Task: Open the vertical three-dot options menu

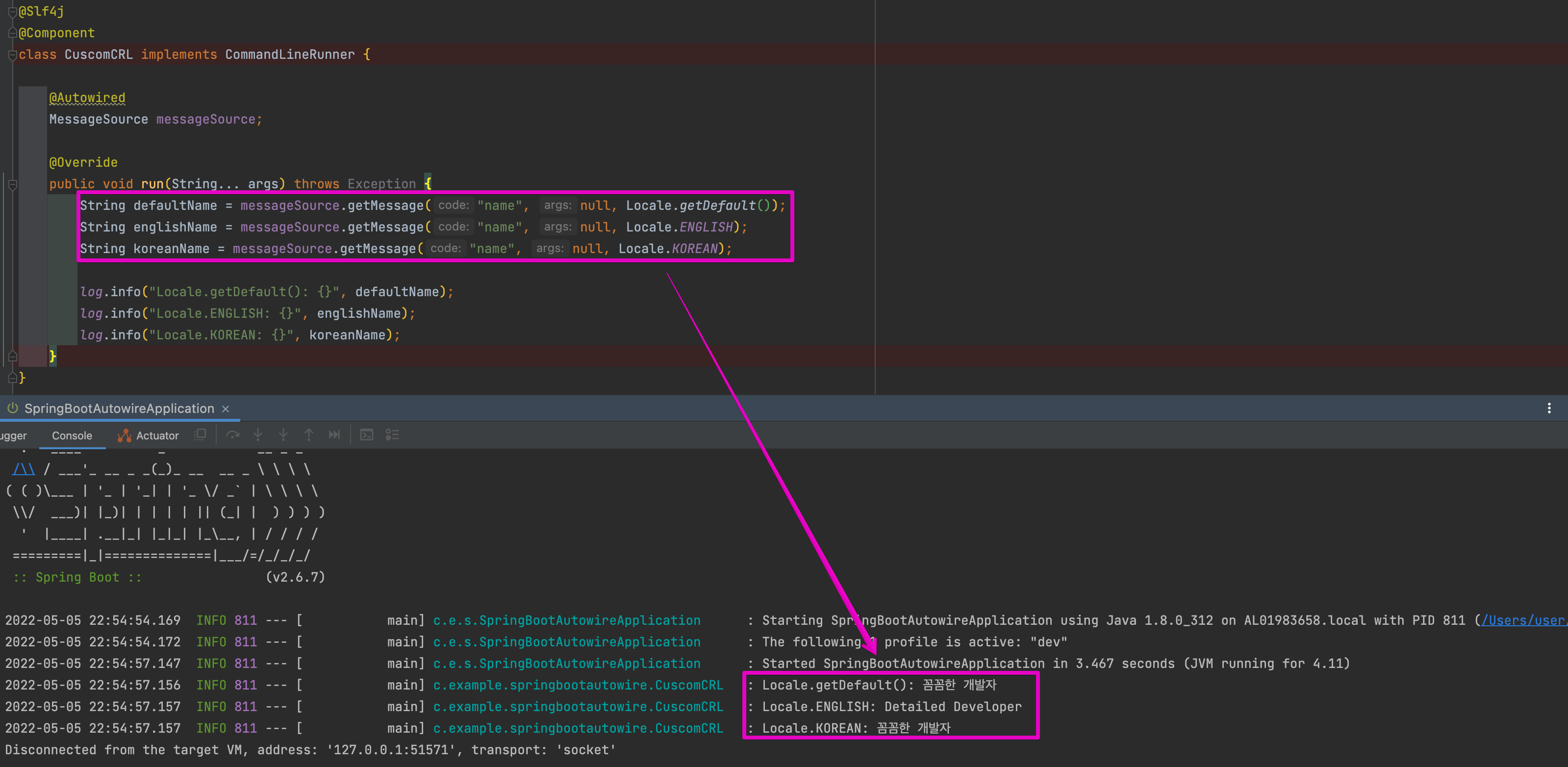Action: pos(1549,408)
